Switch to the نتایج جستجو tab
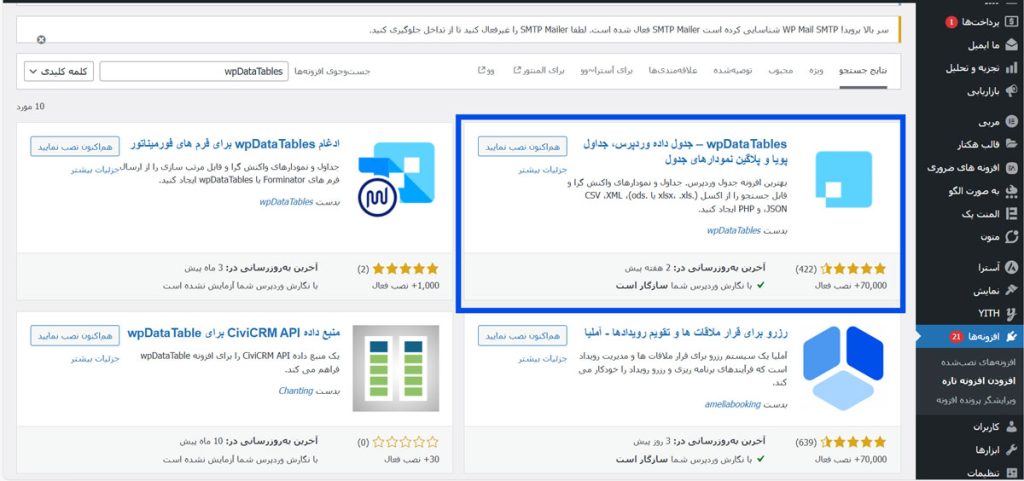The image size is (1024, 481). (863, 70)
